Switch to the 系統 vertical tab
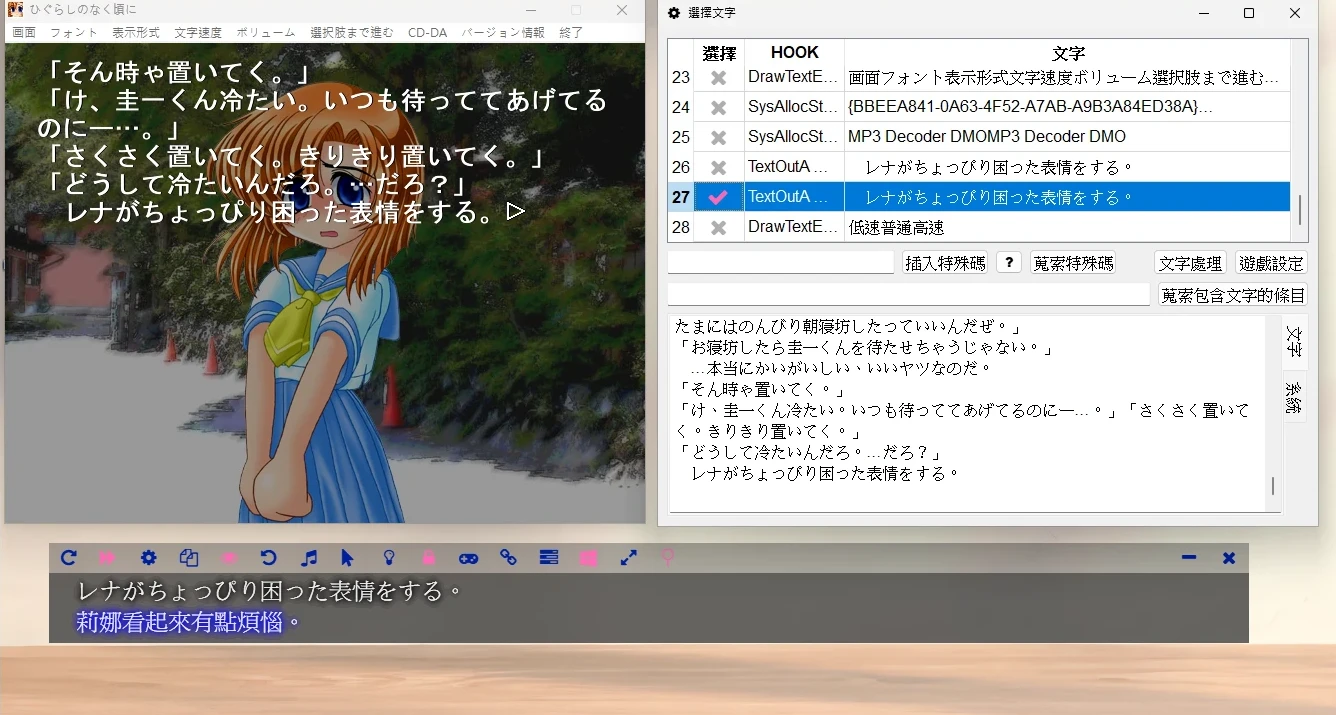This screenshot has width=1336, height=715. (1294, 397)
